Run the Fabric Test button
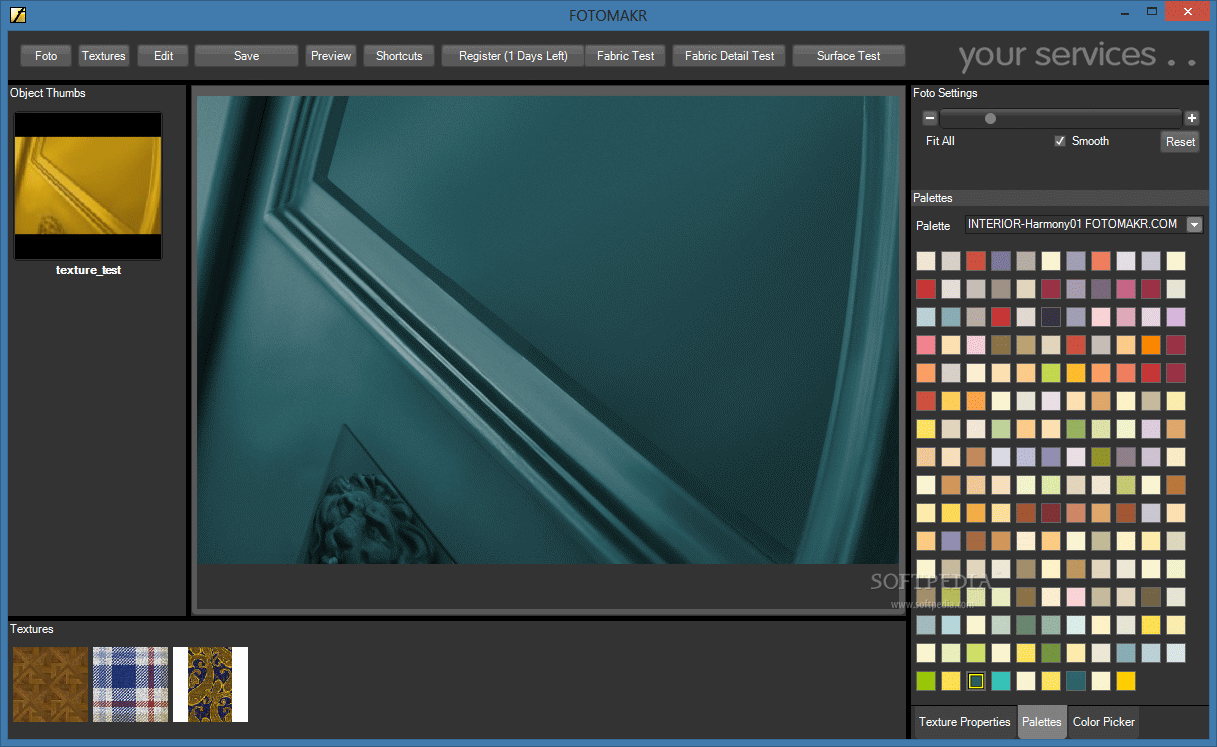Screen dimensions: 1217x747 (x=625, y=56)
